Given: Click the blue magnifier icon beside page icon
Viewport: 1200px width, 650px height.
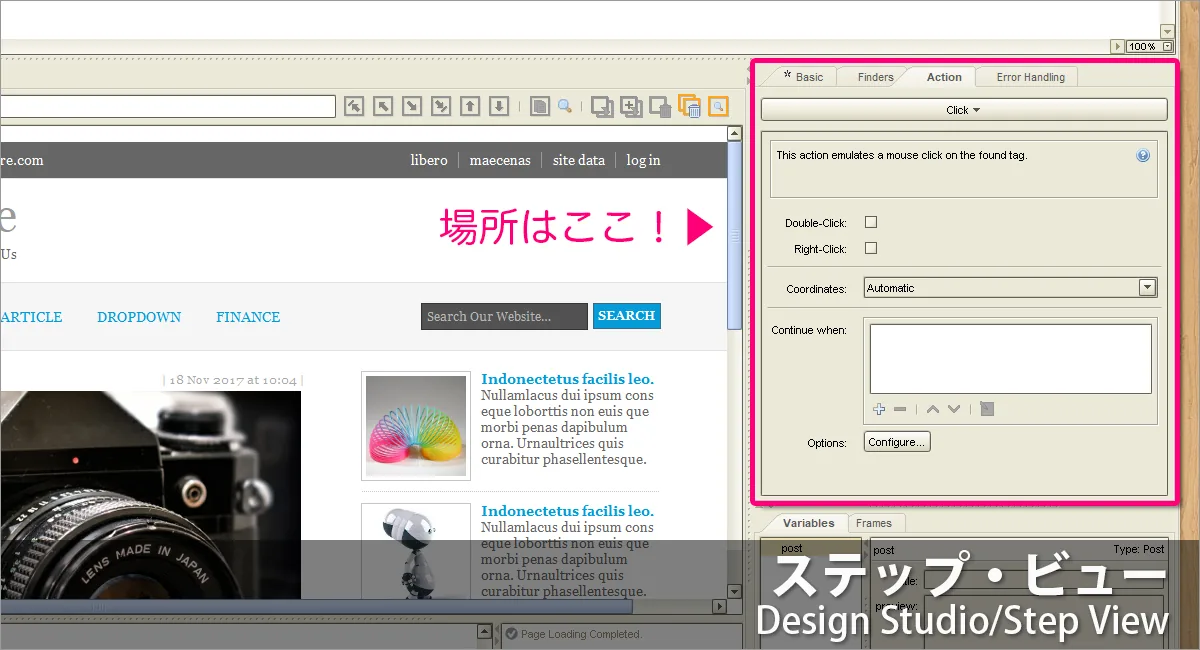Looking at the screenshot, I should click(x=565, y=106).
